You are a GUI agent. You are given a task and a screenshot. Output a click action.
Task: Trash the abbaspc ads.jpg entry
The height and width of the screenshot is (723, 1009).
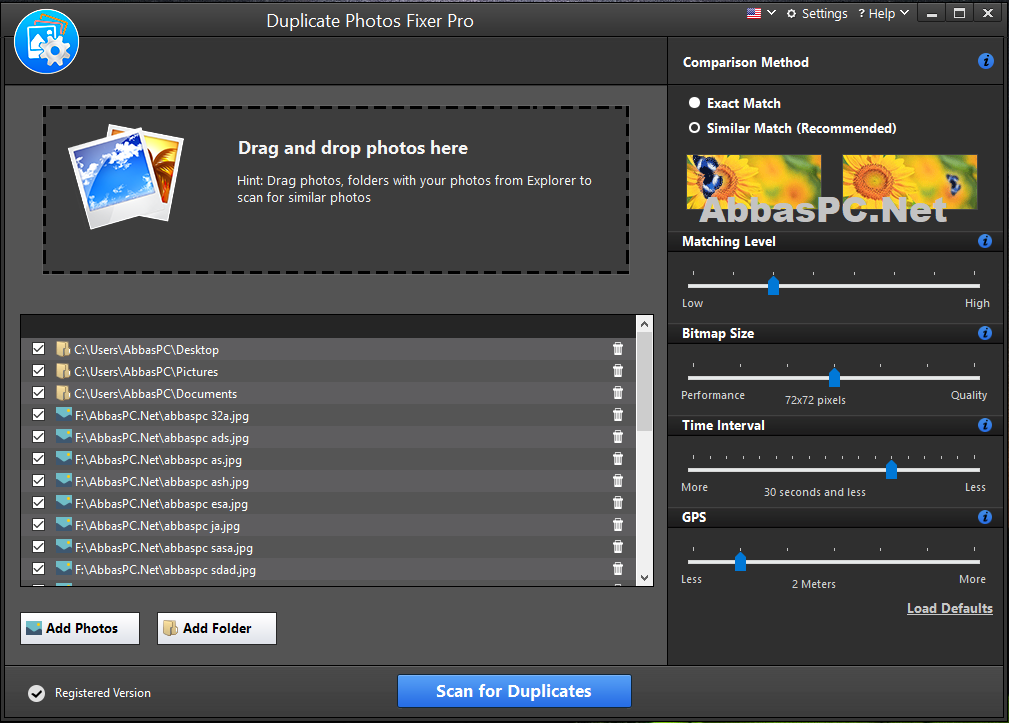(618, 437)
